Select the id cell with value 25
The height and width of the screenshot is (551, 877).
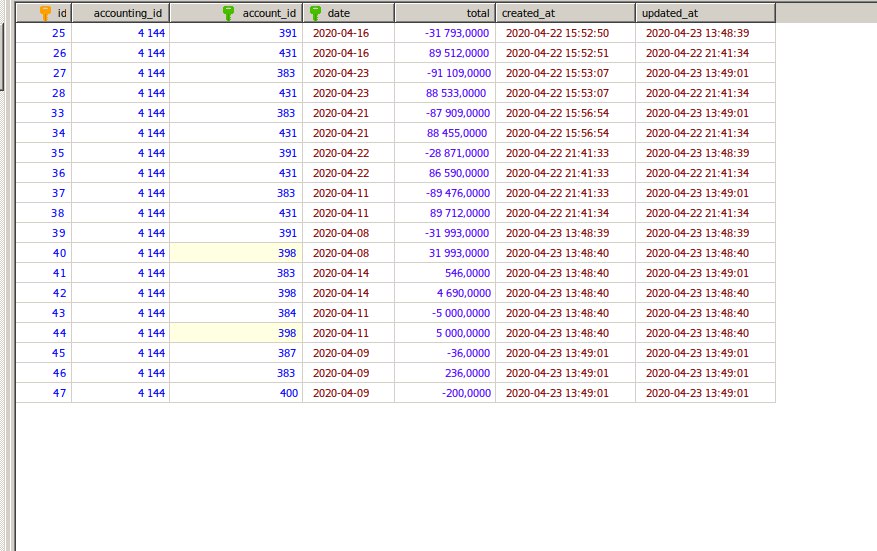[44, 33]
